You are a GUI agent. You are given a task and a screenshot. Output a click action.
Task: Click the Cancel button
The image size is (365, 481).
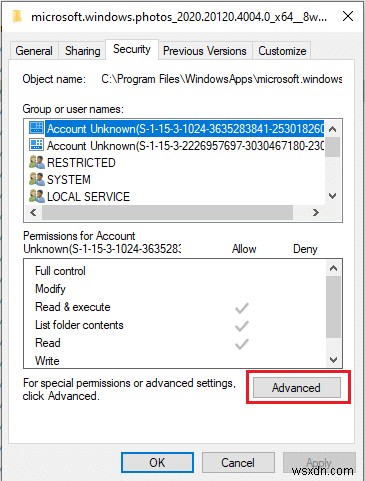point(238,462)
